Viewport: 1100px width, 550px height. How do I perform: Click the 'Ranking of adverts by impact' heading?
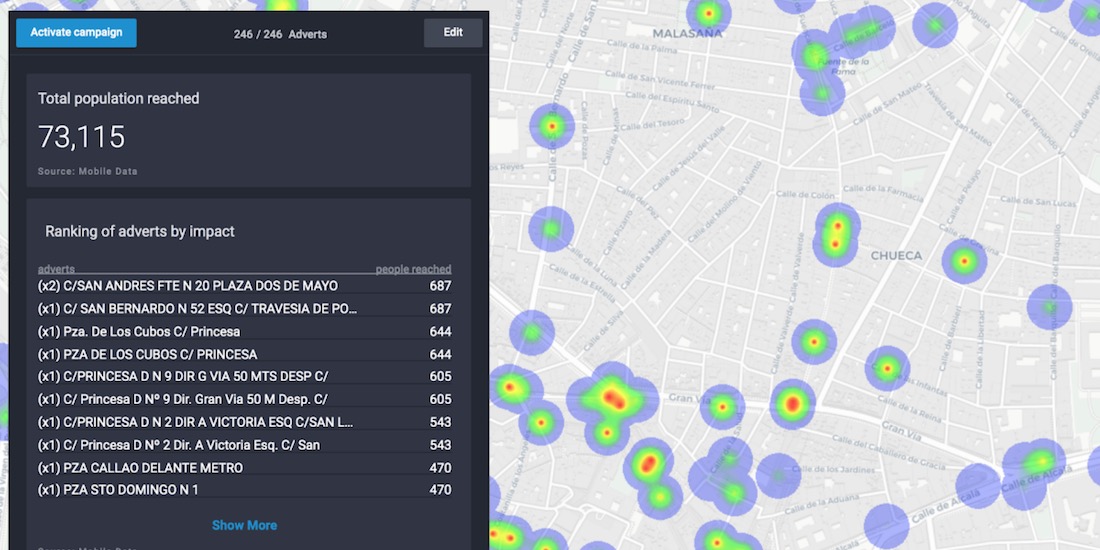[140, 231]
